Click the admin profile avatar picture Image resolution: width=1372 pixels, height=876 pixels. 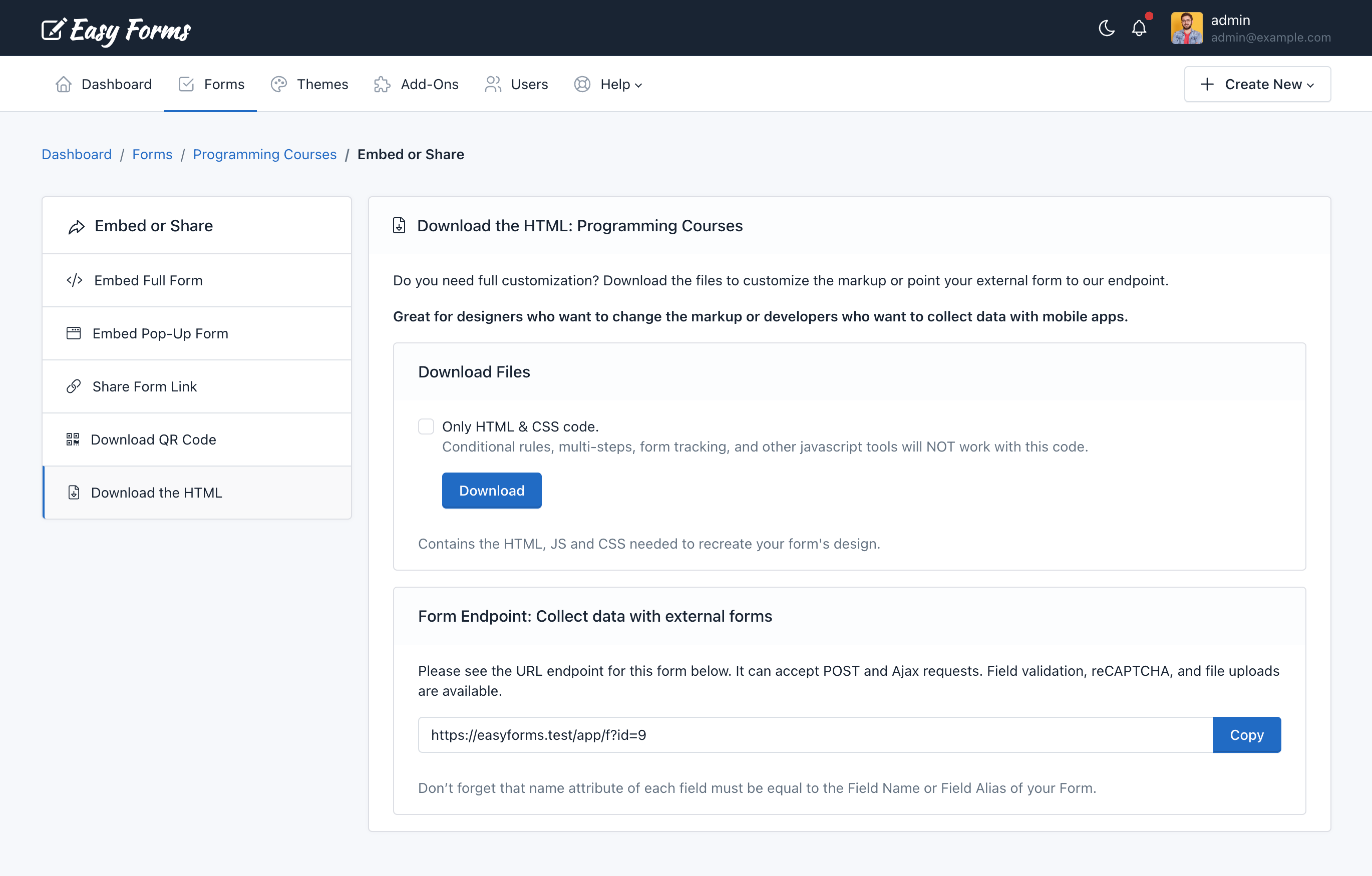click(x=1187, y=28)
